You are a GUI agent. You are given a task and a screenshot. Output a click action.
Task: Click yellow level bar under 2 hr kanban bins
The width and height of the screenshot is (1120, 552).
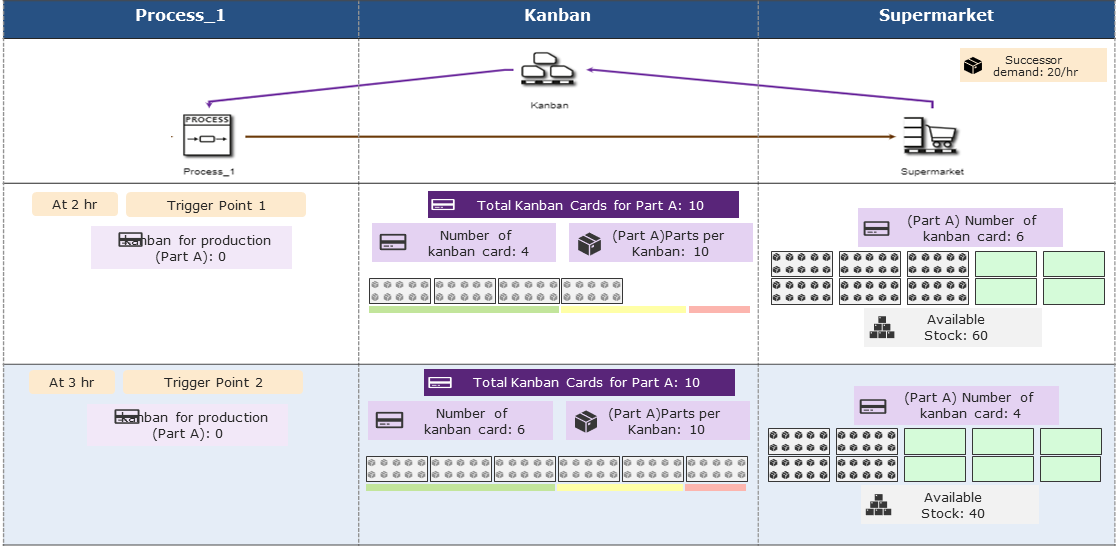click(623, 310)
